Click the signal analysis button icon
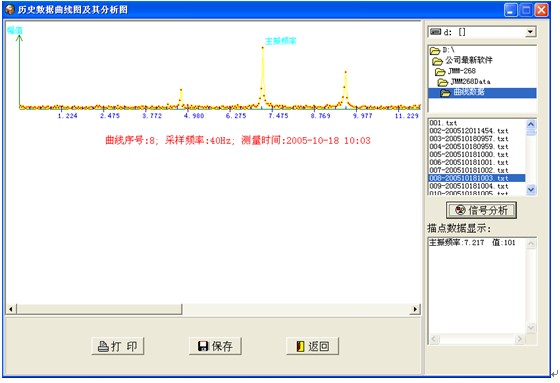The image size is (560, 383). tap(460, 210)
